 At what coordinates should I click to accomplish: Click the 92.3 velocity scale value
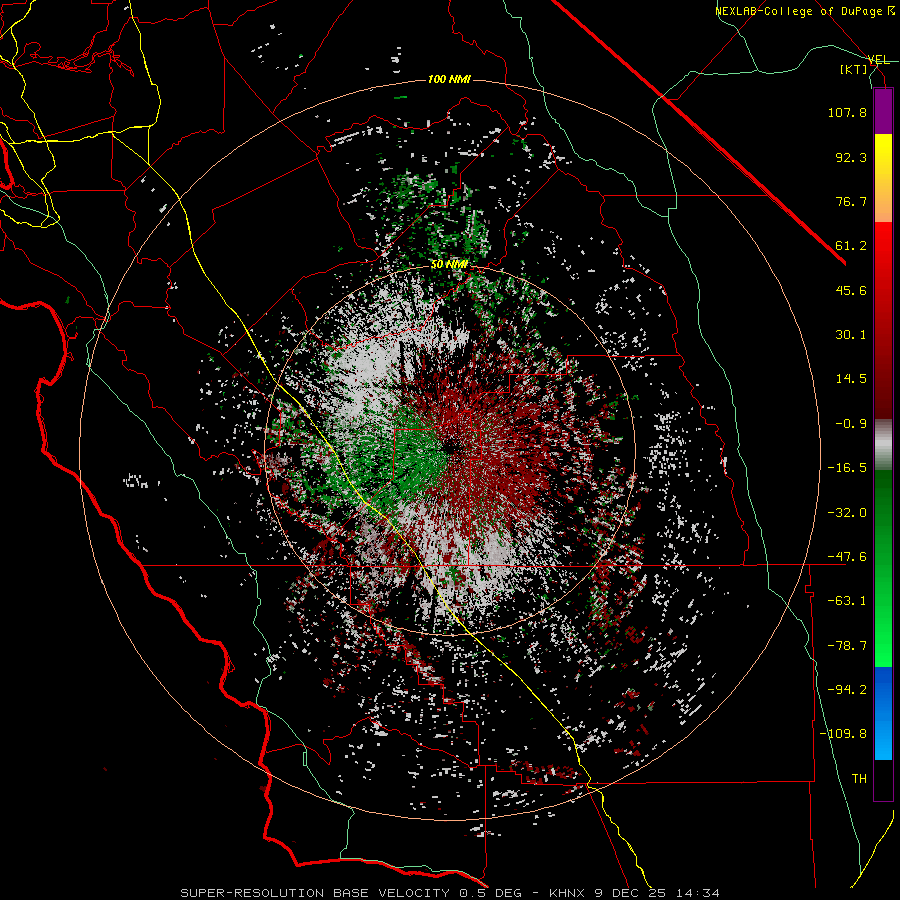851,157
